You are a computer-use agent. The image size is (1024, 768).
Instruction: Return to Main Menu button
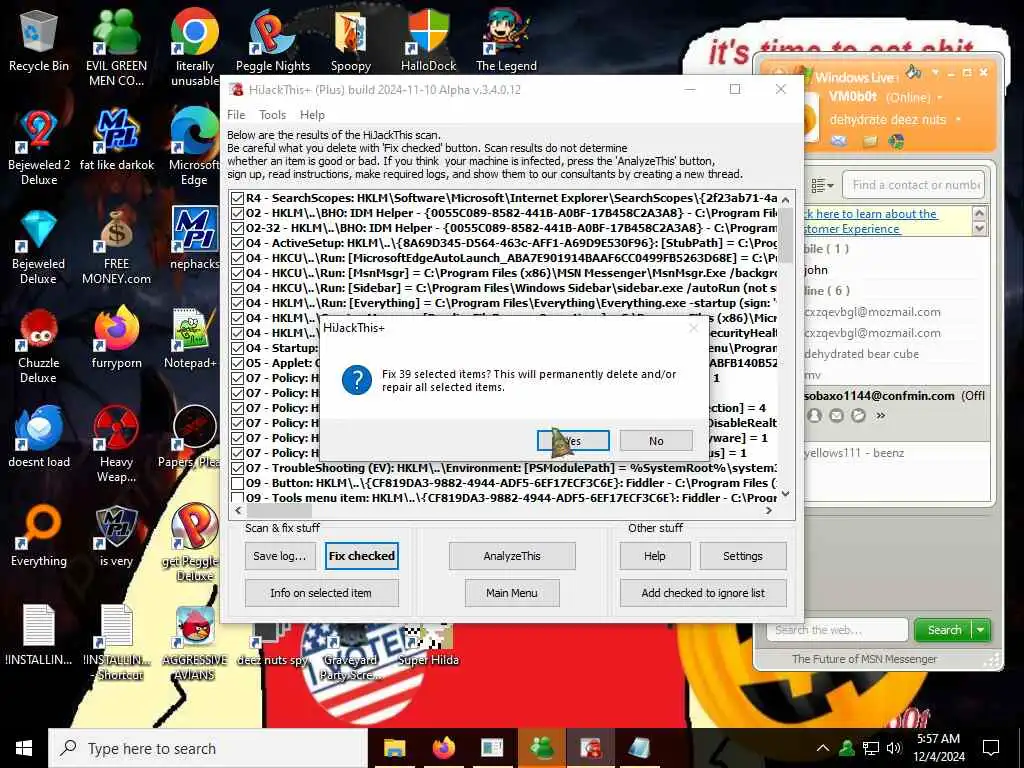tap(512, 593)
